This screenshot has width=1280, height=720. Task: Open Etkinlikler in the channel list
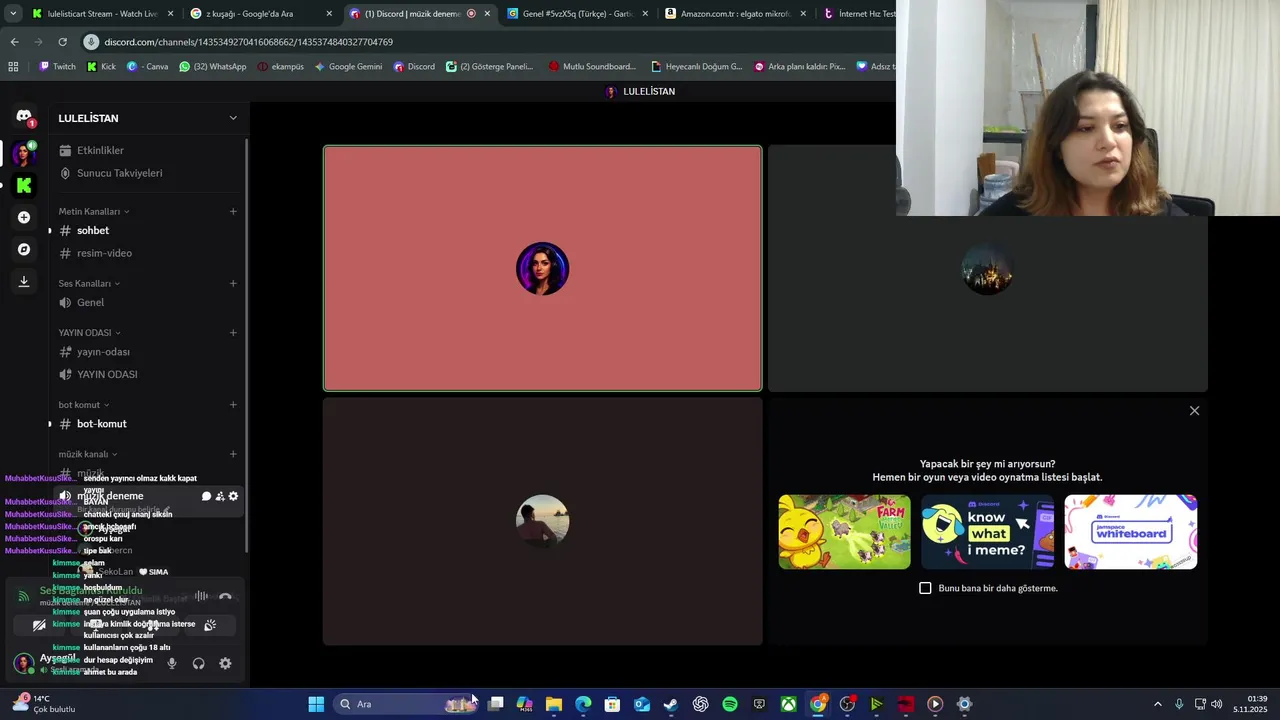(147, 151)
